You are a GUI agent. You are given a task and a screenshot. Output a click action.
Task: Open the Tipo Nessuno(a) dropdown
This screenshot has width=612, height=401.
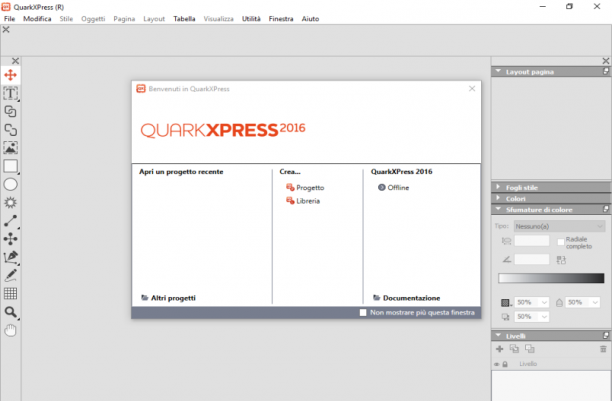pos(559,226)
